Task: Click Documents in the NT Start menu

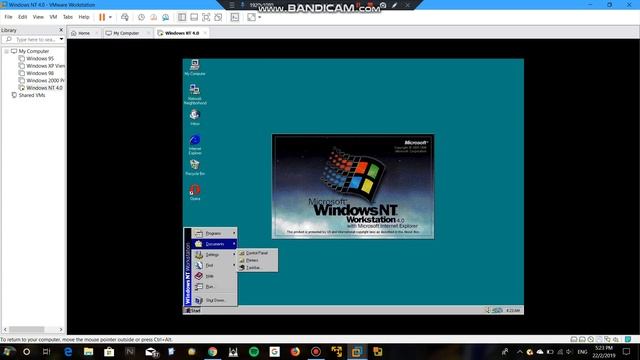Action: (x=214, y=244)
